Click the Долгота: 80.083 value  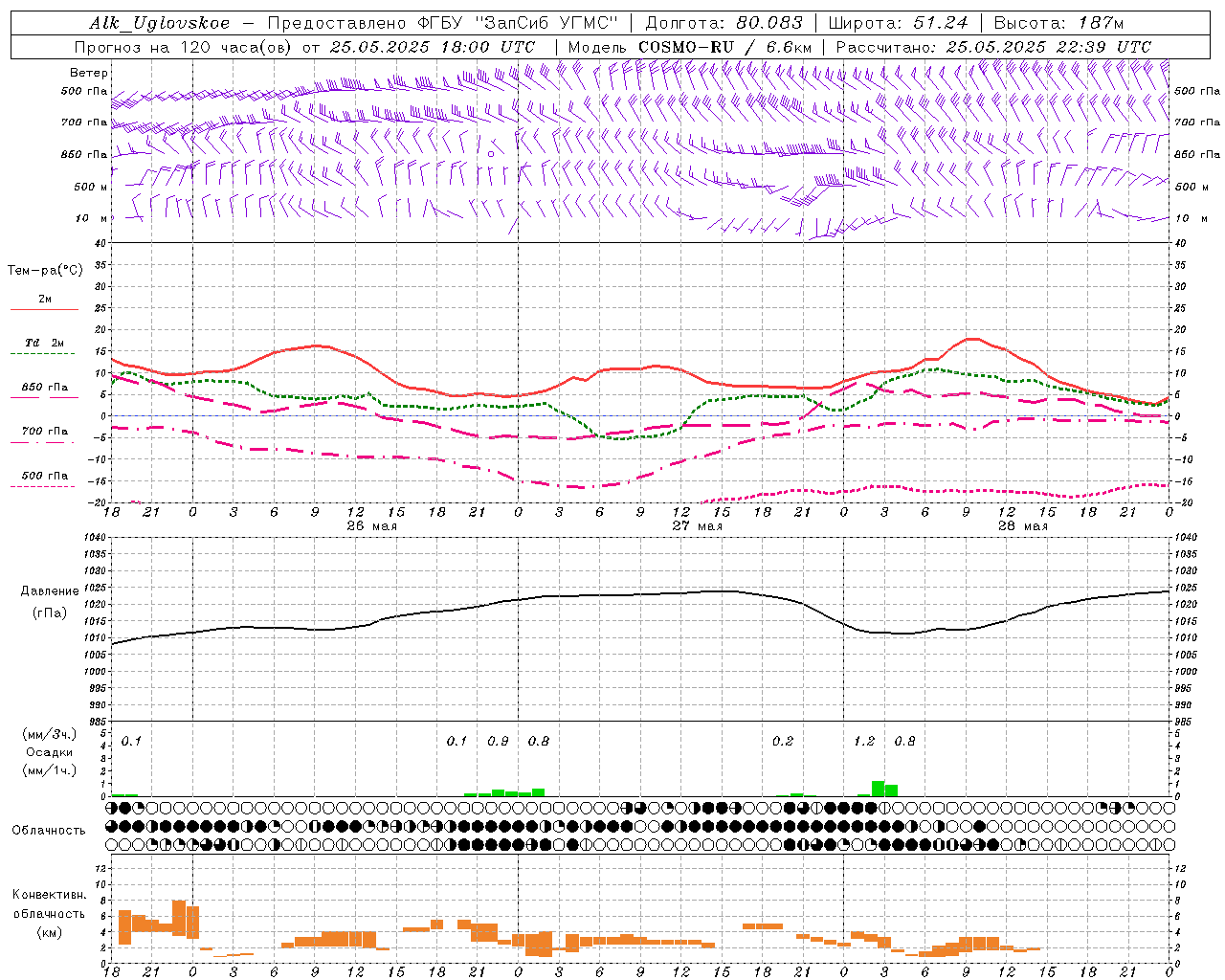[x=724, y=23]
